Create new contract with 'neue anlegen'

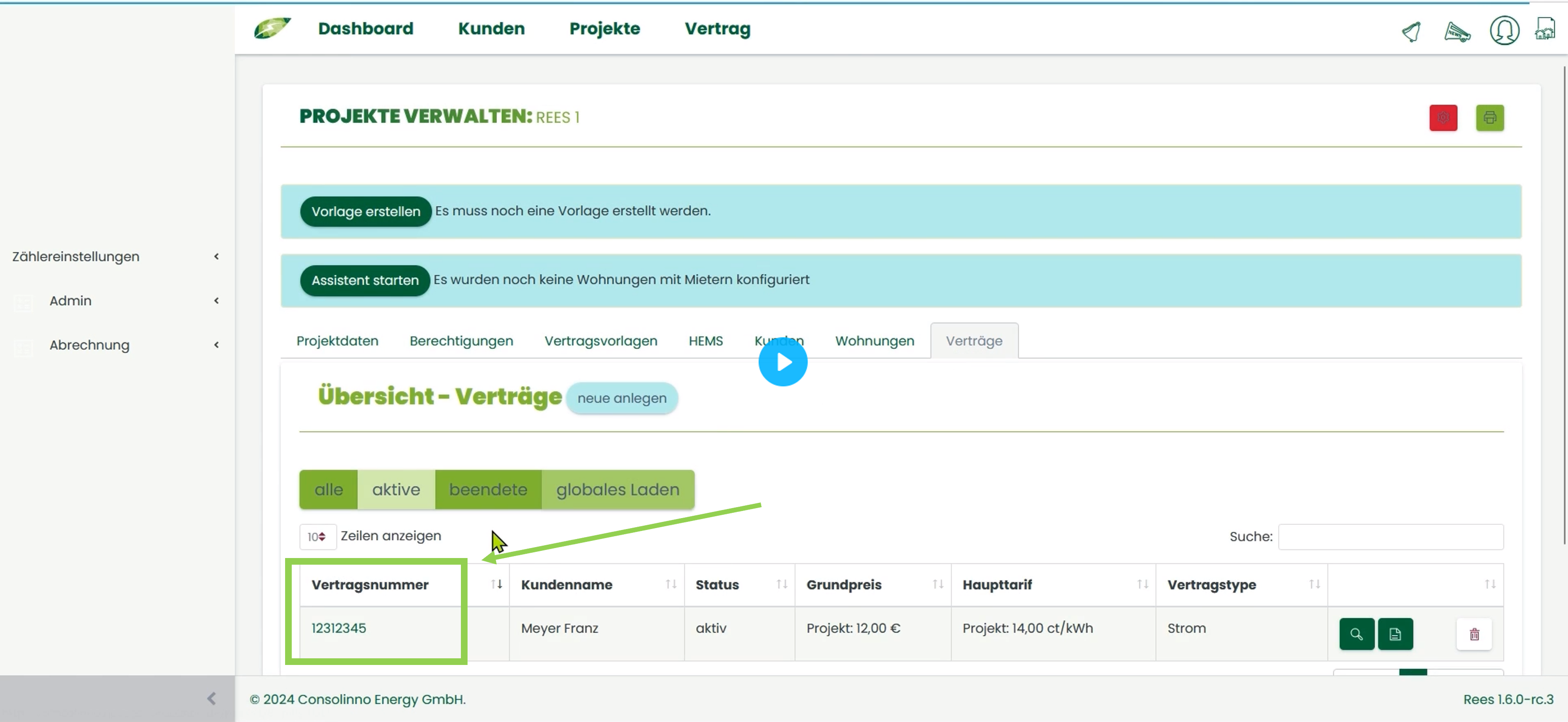(621, 398)
